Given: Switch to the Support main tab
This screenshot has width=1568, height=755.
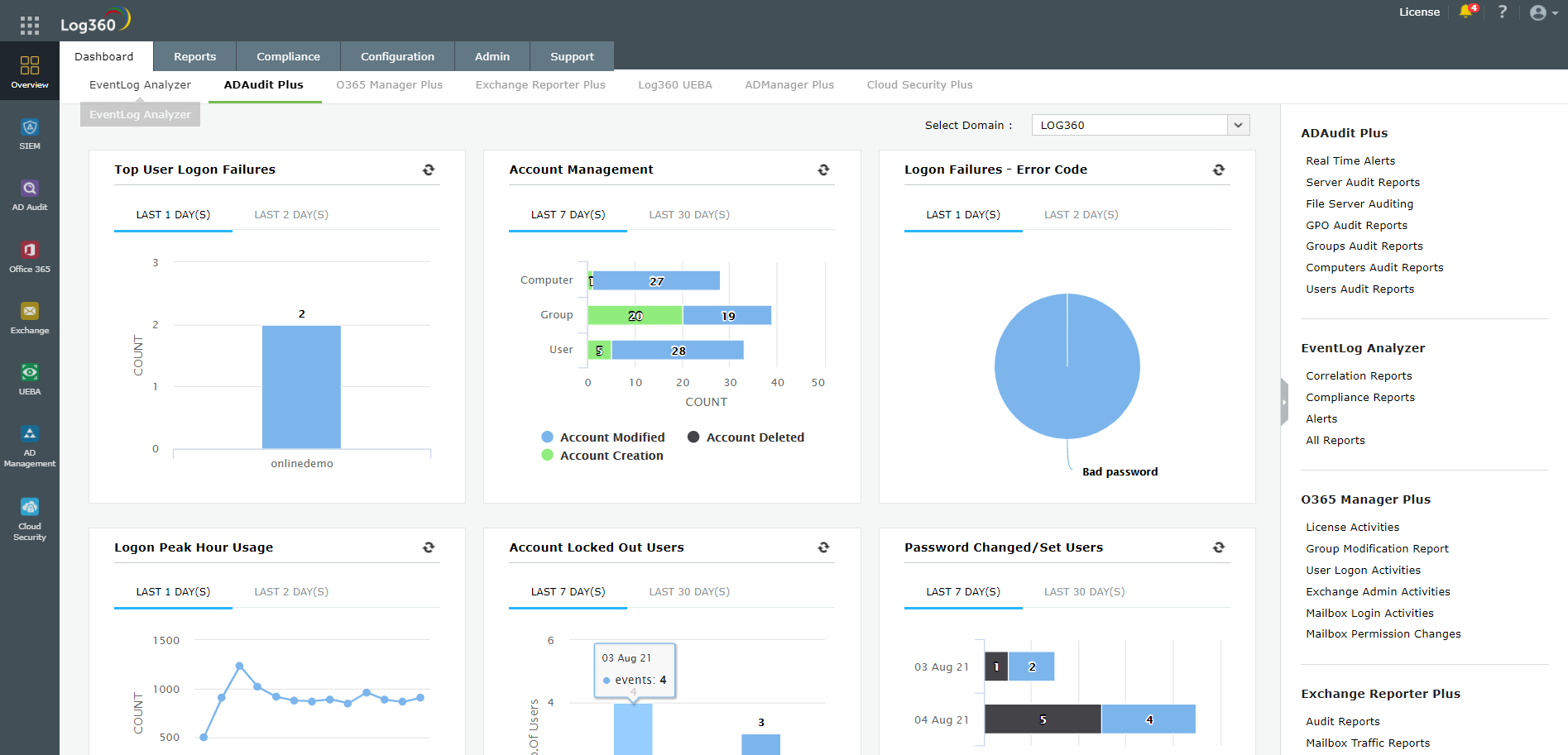Looking at the screenshot, I should pos(572,56).
